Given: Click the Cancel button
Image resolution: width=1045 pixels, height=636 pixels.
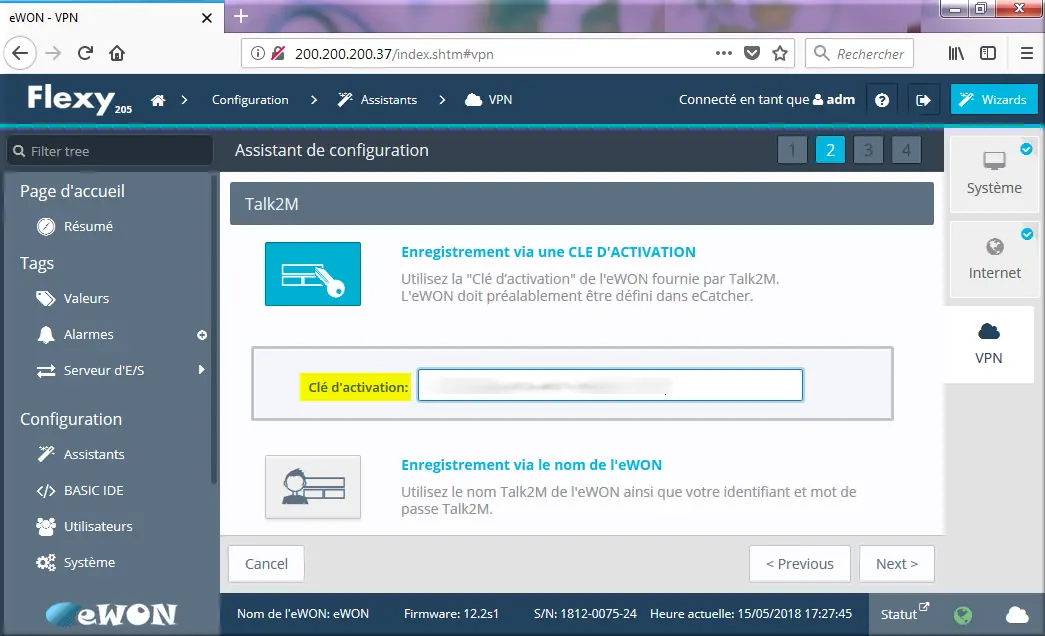Looking at the screenshot, I should (267, 564).
